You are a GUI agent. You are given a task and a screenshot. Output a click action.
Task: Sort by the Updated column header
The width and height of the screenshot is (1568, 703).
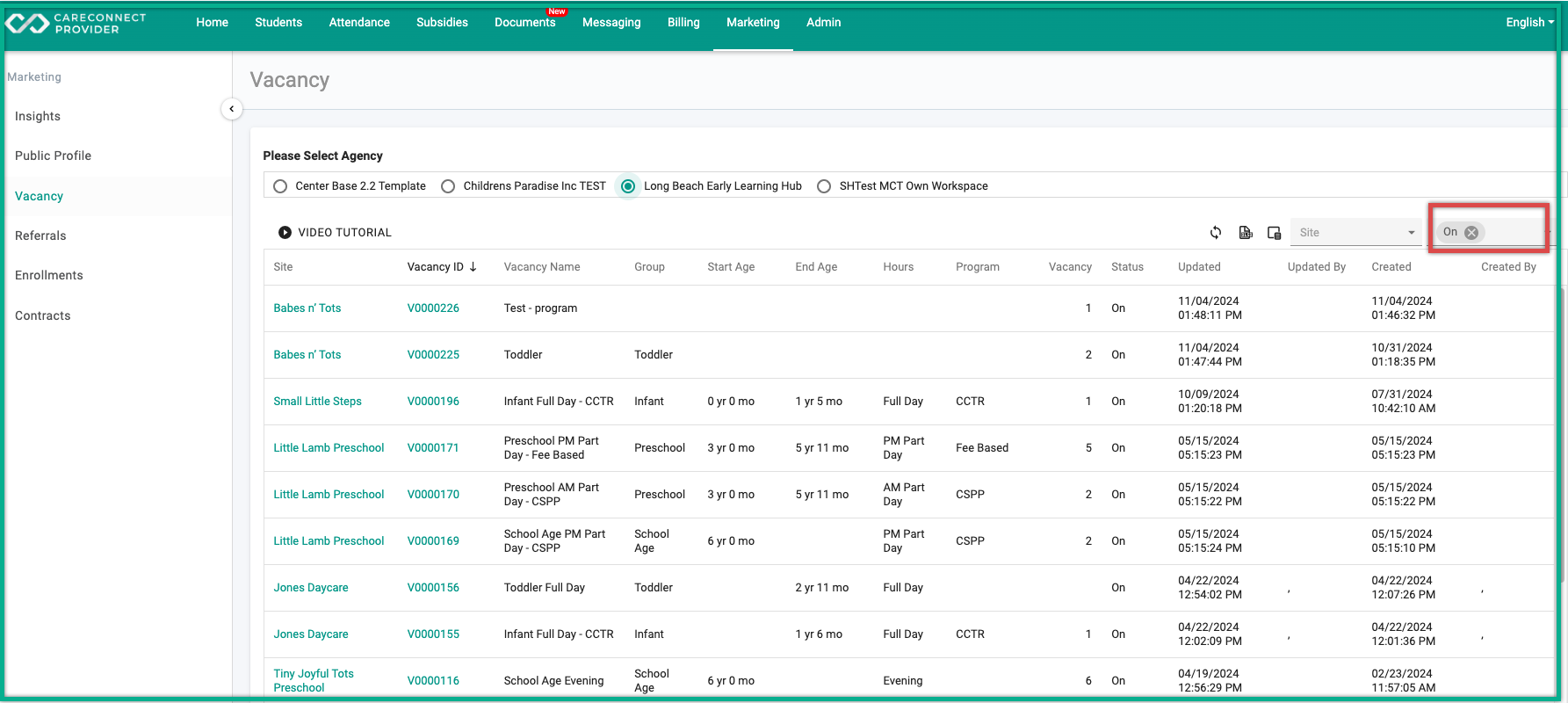(1199, 267)
